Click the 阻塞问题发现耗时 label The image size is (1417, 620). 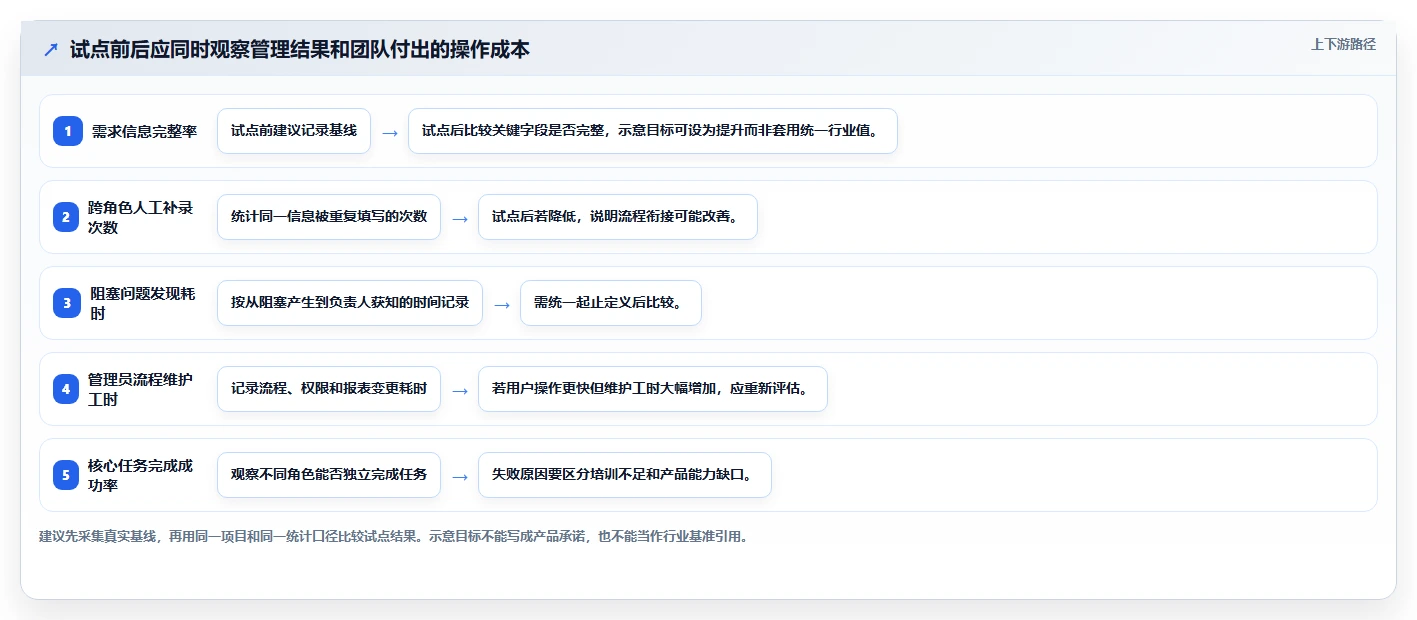coord(143,303)
